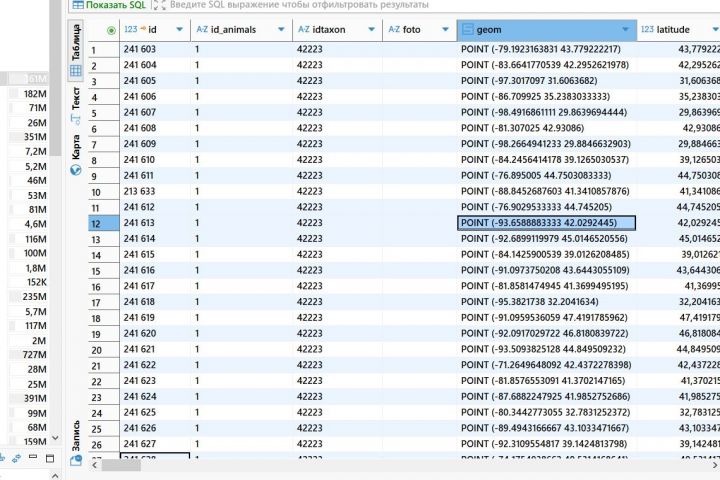The image size is (720, 480).
Task: Click the 351M size entry in left panel
Action: coord(35,137)
